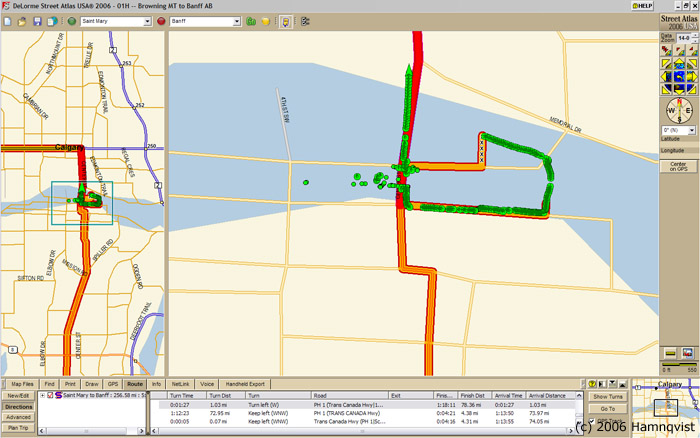Screen dimensions: 700x438
Task: Pan map southeast with arrow icon
Action: coord(692,89)
